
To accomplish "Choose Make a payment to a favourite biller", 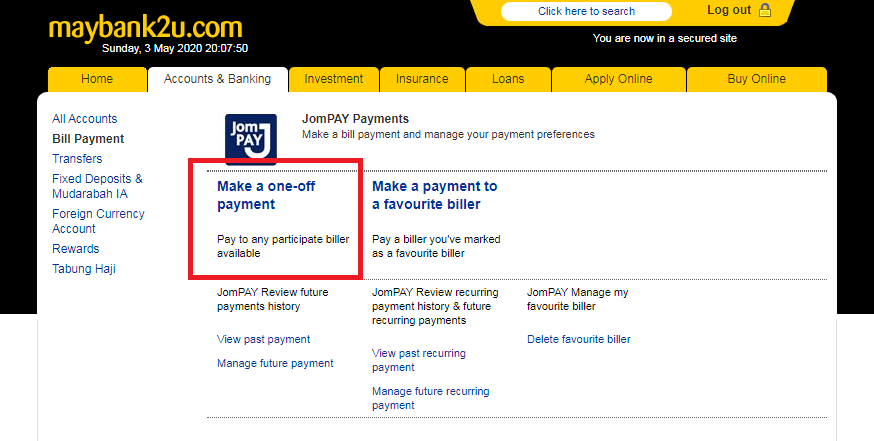I will coord(435,195).
